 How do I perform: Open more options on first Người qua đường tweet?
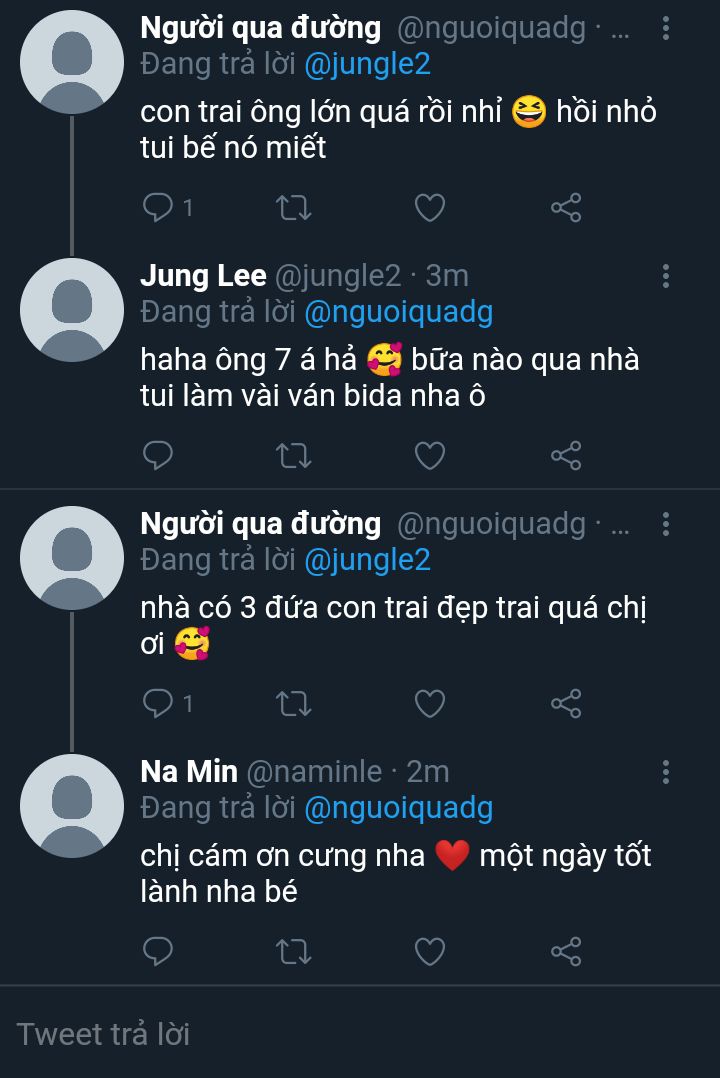pyautogui.click(x=666, y=28)
